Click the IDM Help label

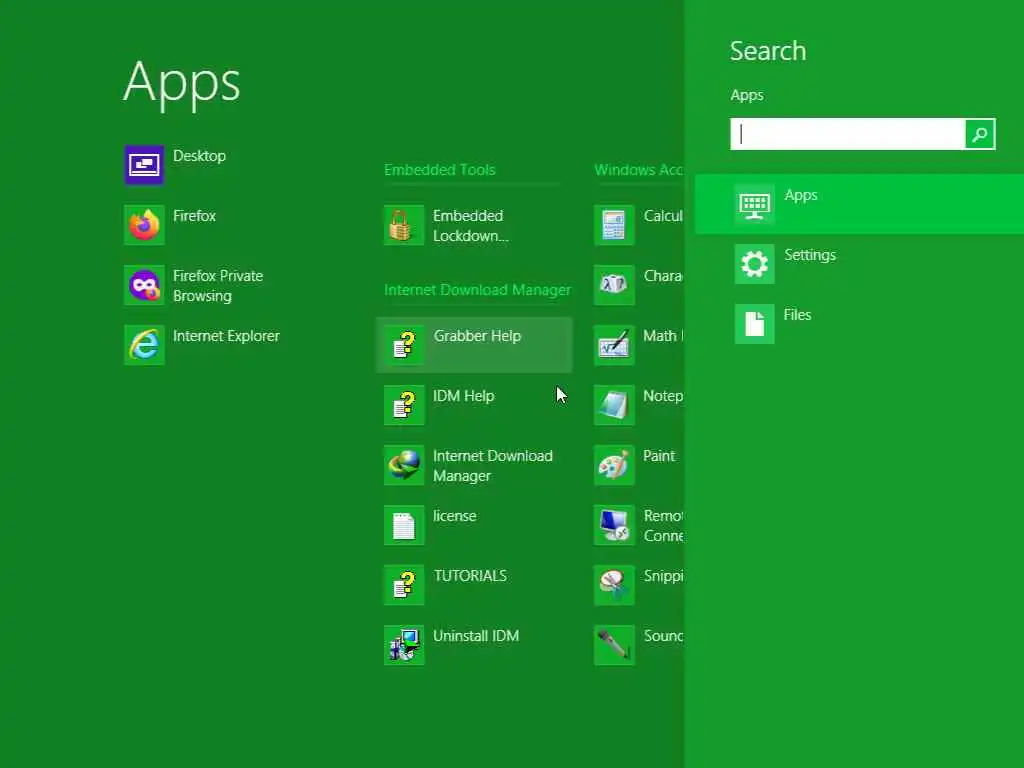click(x=464, y=396)
